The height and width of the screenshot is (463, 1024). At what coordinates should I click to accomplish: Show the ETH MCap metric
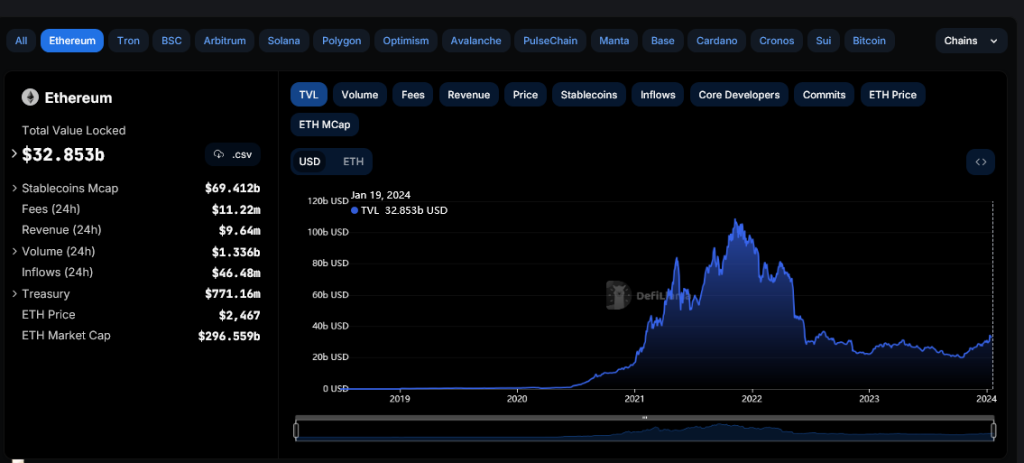[x=325, y=125]
